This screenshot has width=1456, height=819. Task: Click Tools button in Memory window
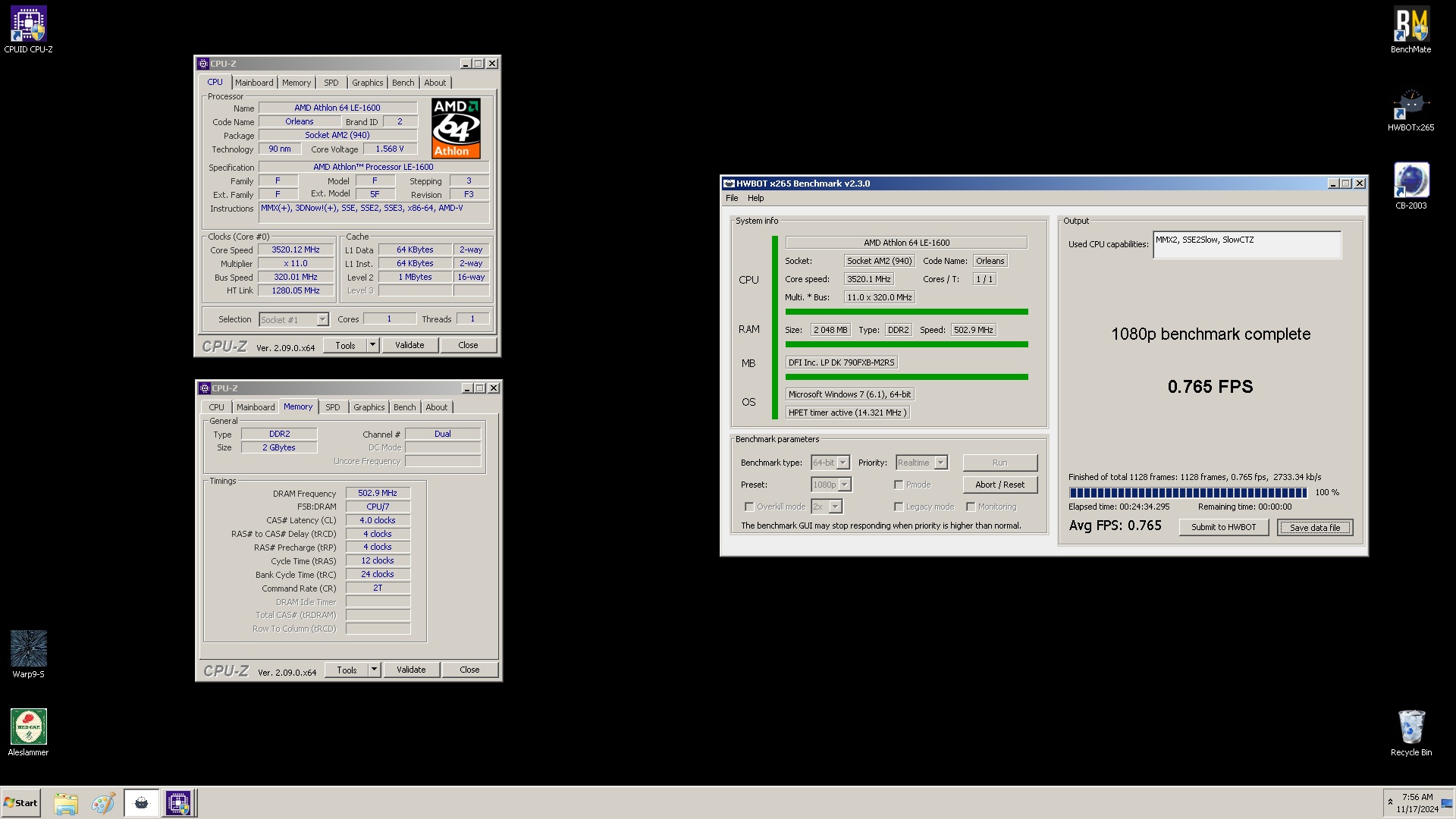tap(347, 670)
